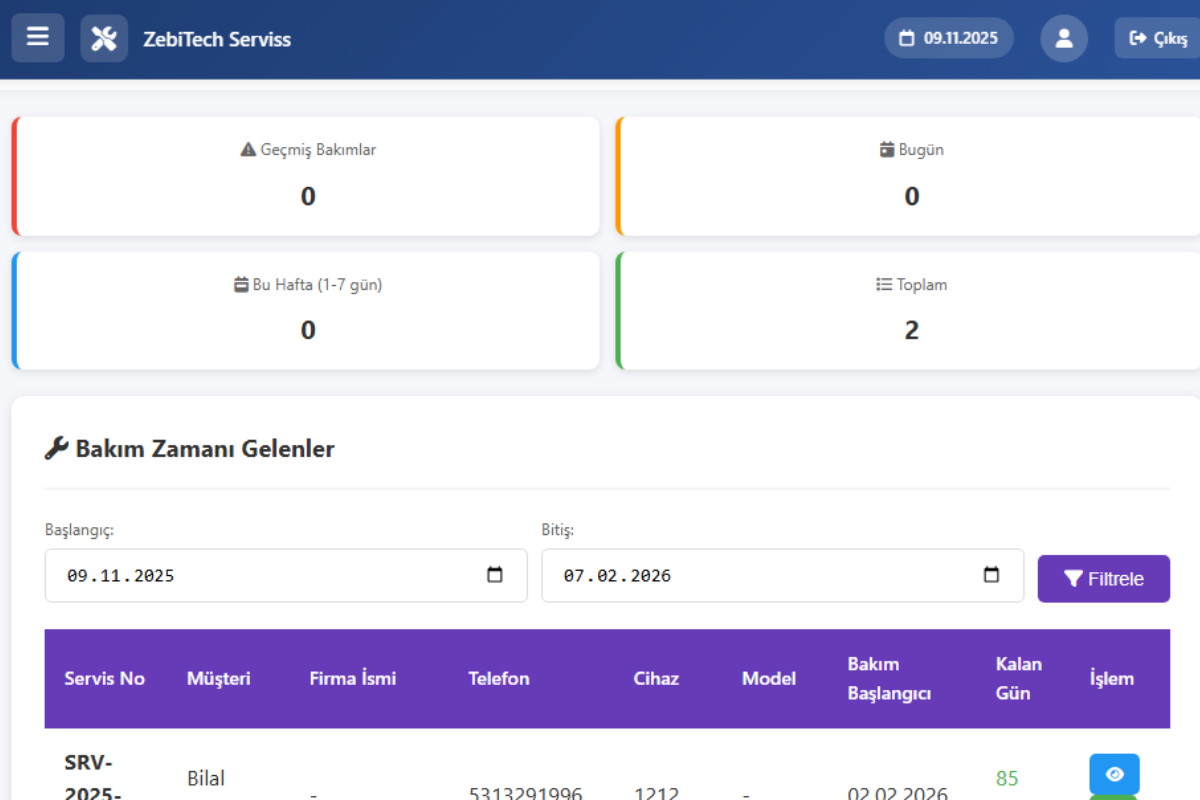
Task: Select the Bu Hafta (1-7 gün) card
Action: [308, 311]
